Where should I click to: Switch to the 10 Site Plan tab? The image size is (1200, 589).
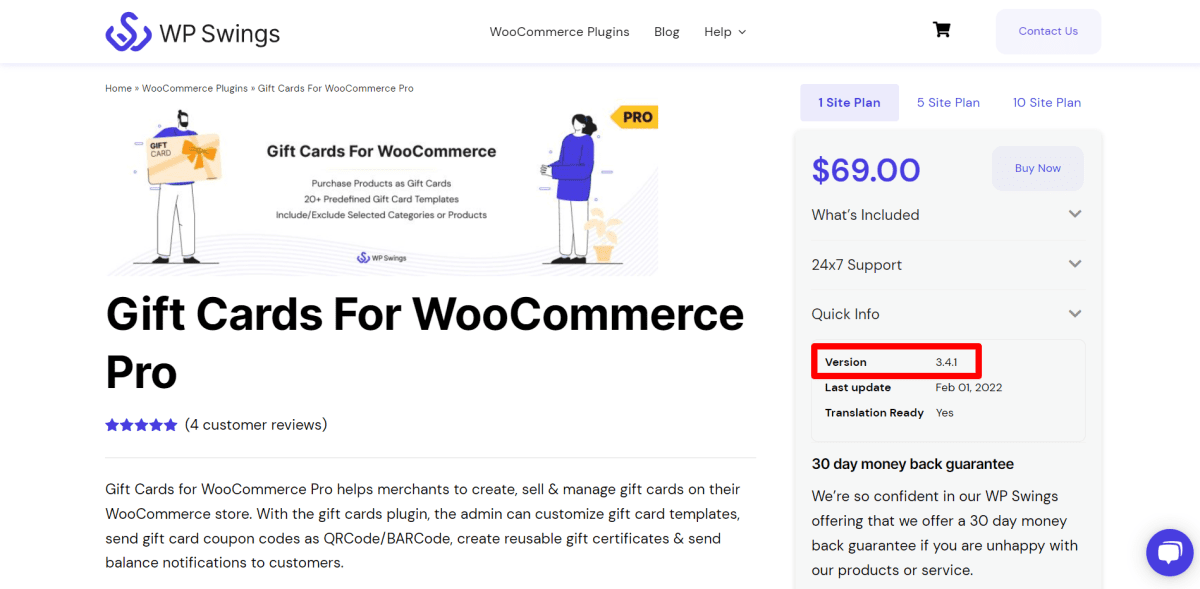[x=1046, y=102]
